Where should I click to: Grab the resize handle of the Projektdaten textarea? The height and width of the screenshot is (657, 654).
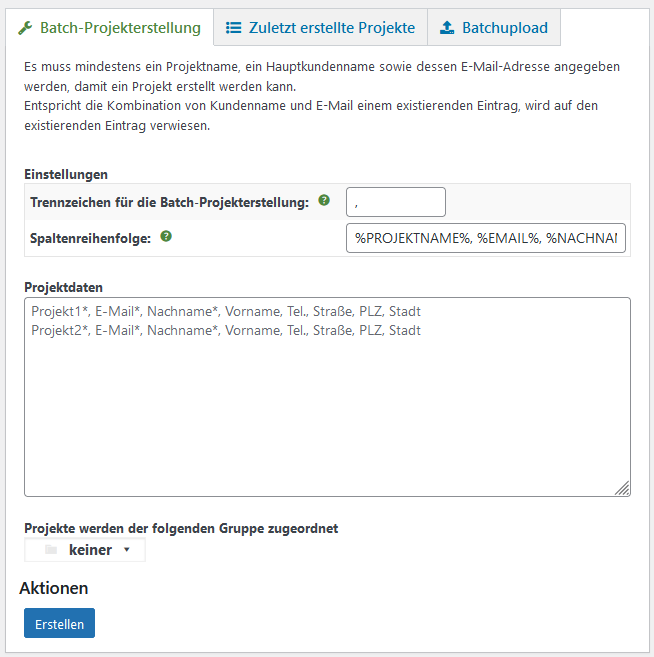622,488
